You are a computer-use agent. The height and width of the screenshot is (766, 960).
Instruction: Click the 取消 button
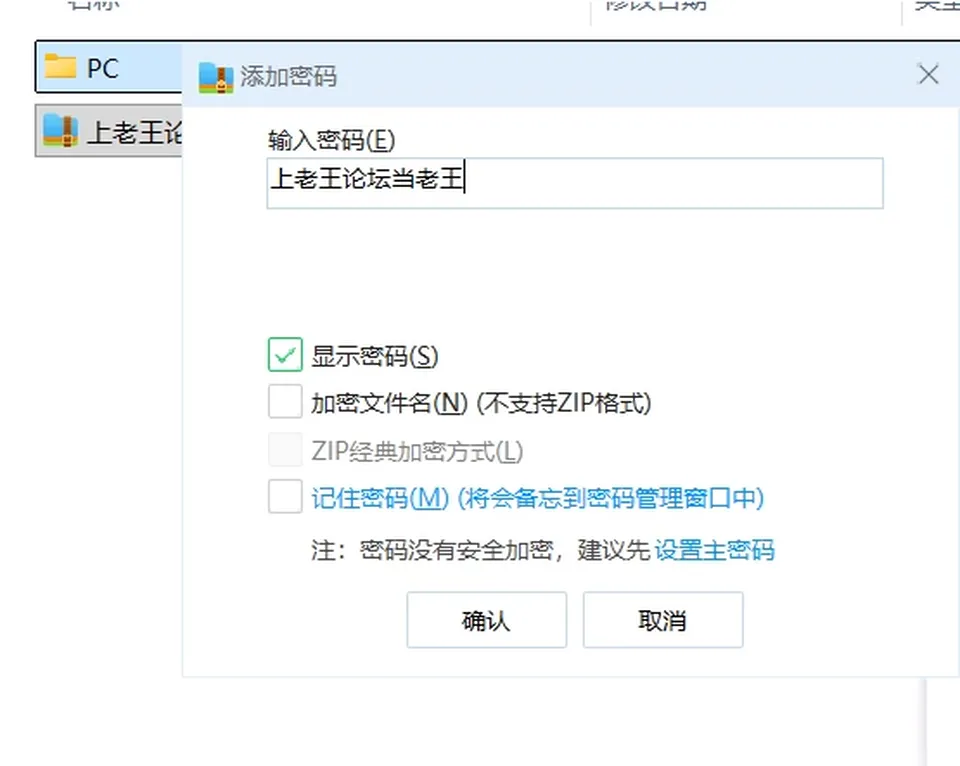tap(663, 620)
